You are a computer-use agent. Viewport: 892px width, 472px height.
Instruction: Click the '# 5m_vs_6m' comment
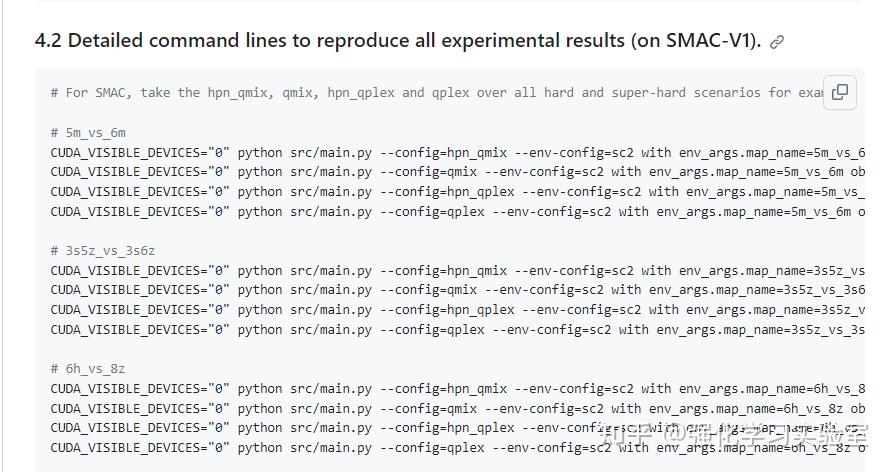(88, 132)
